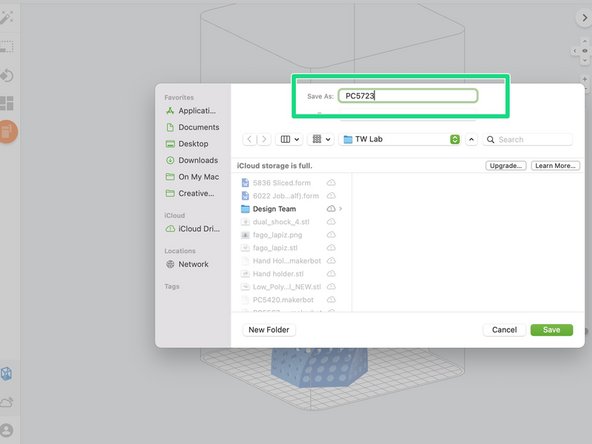Click Learn More about iCloud storage
Screen dimensions: 592x444
pos(555,166)
